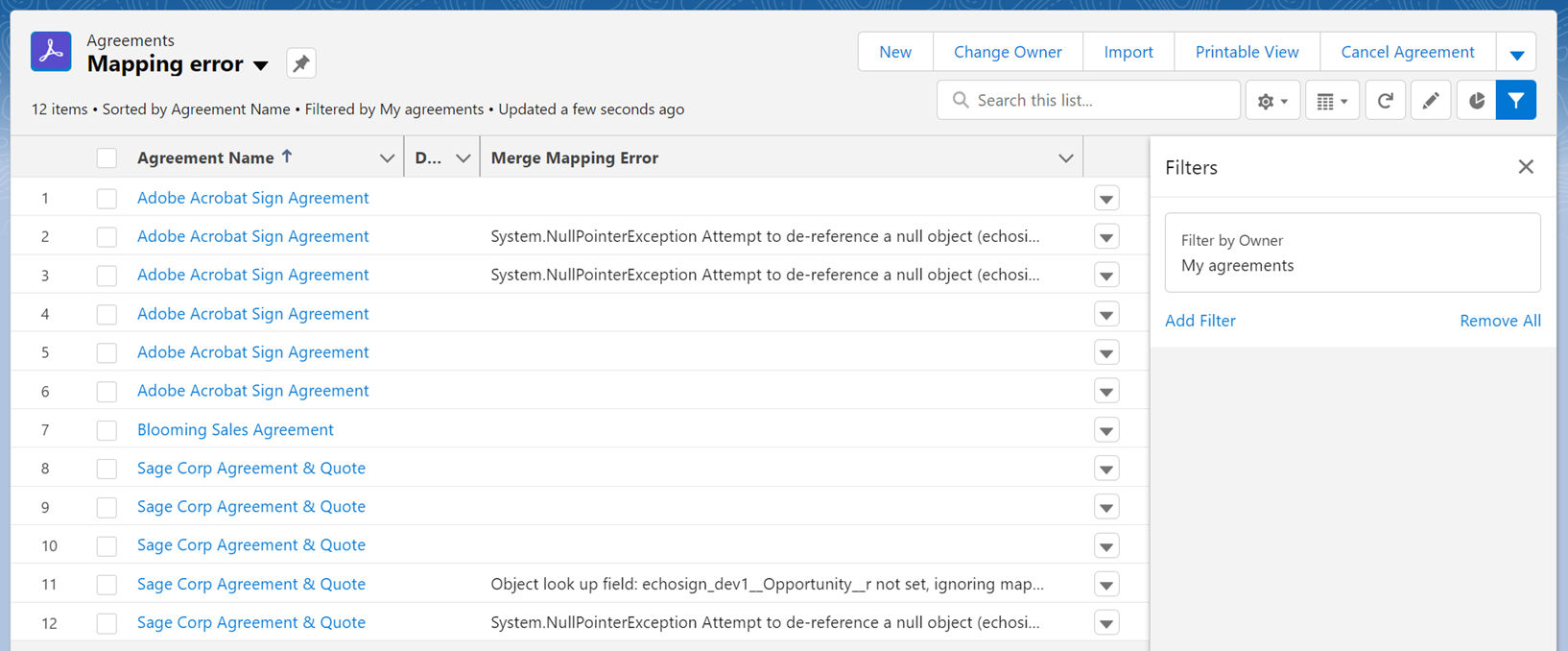The height and width of the screenshot is (651, 1568).
Task: Close the Filters panel
Action: (x=1525, y=167)
